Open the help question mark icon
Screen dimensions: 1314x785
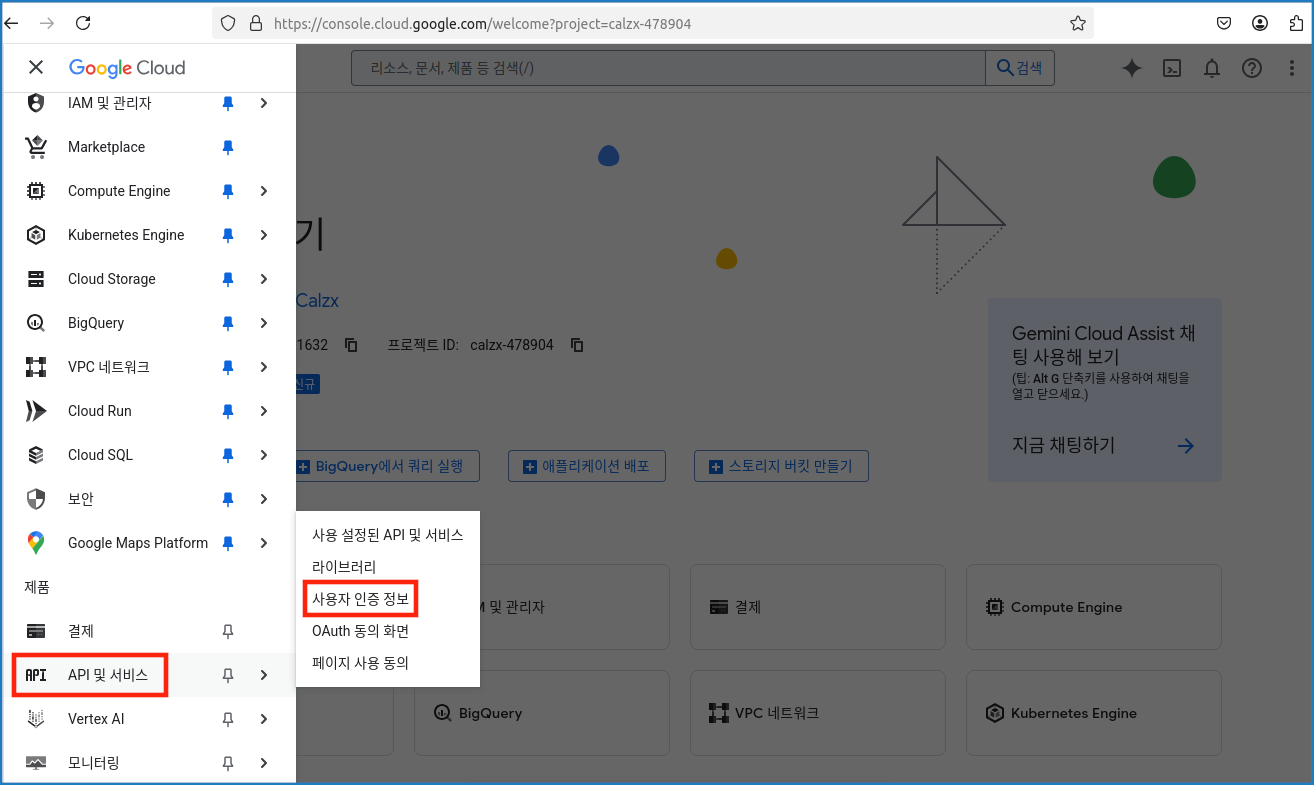(x=1252, y=68)
